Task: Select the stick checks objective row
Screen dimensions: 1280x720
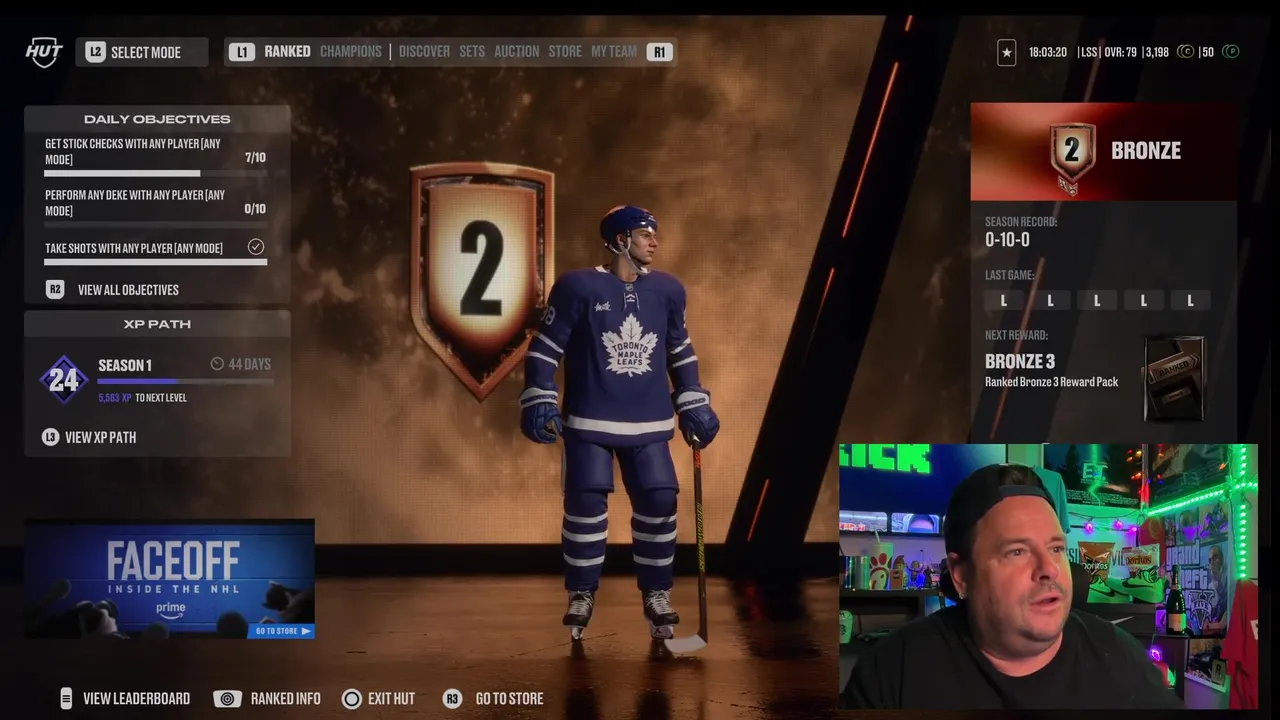Action: (156, 156)
